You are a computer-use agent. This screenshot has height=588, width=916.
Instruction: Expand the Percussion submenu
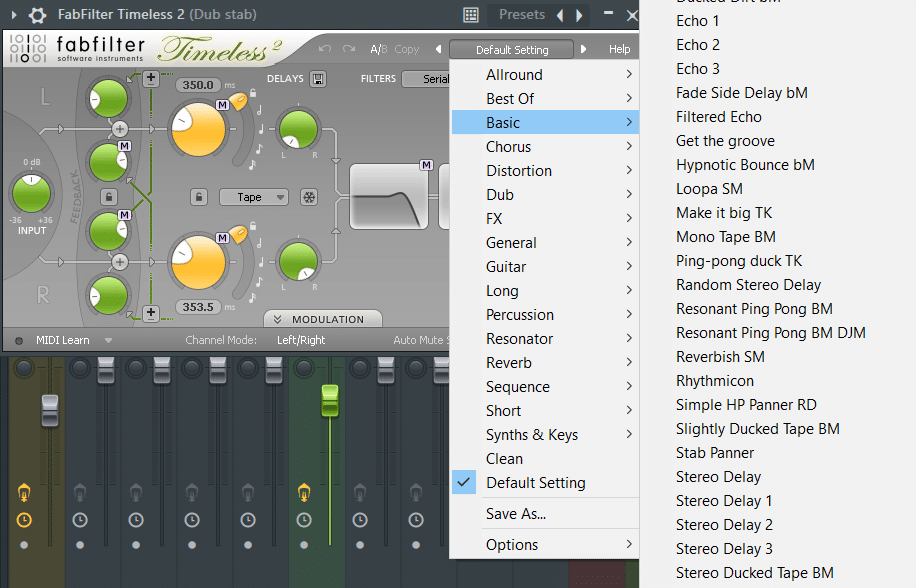[x=544, y=315]
